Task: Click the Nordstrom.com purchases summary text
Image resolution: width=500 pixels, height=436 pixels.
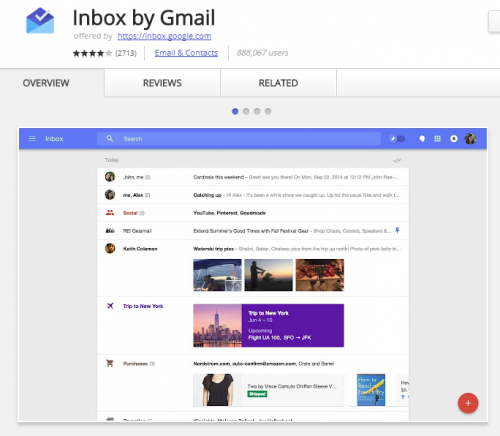Action: tap(264, 364)
